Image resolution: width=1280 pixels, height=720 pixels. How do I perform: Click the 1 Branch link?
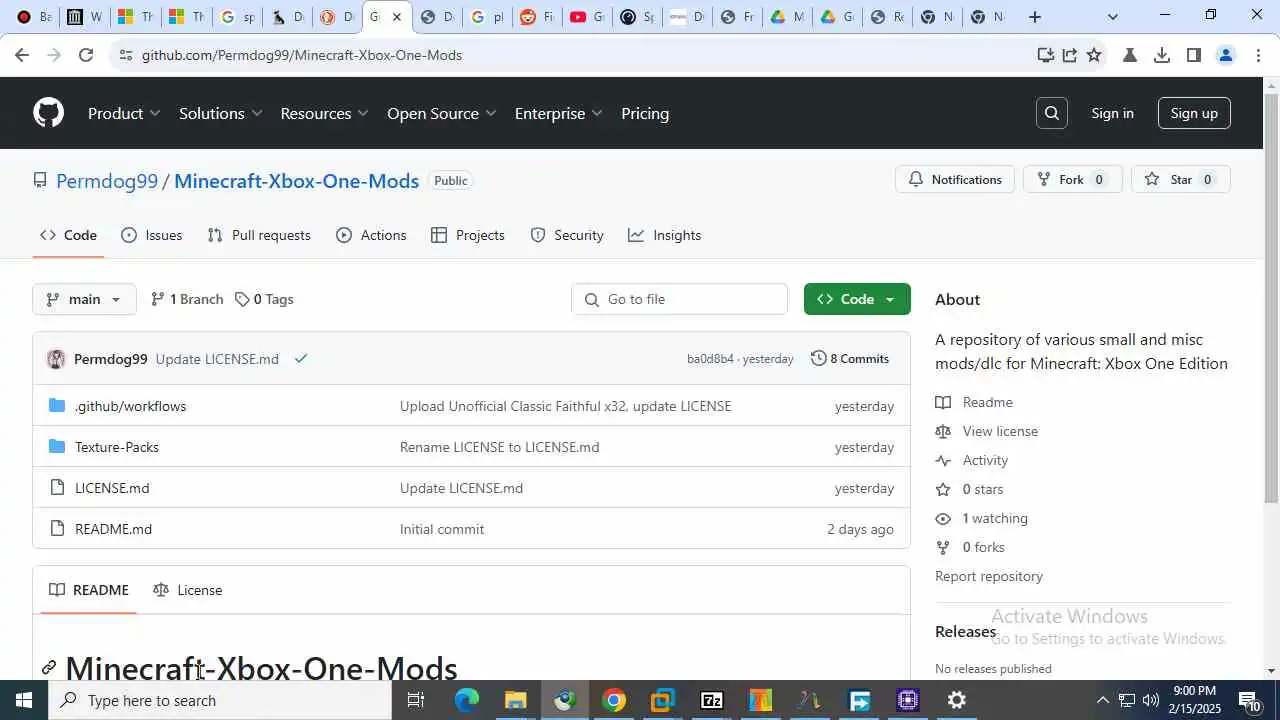(187, 299)
